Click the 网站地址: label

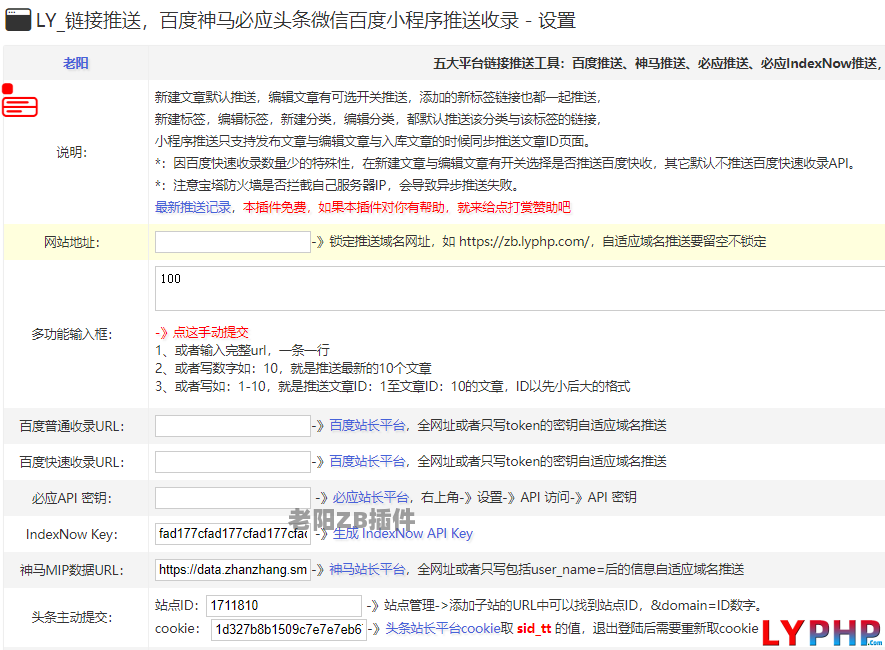[x=72, y=243]
